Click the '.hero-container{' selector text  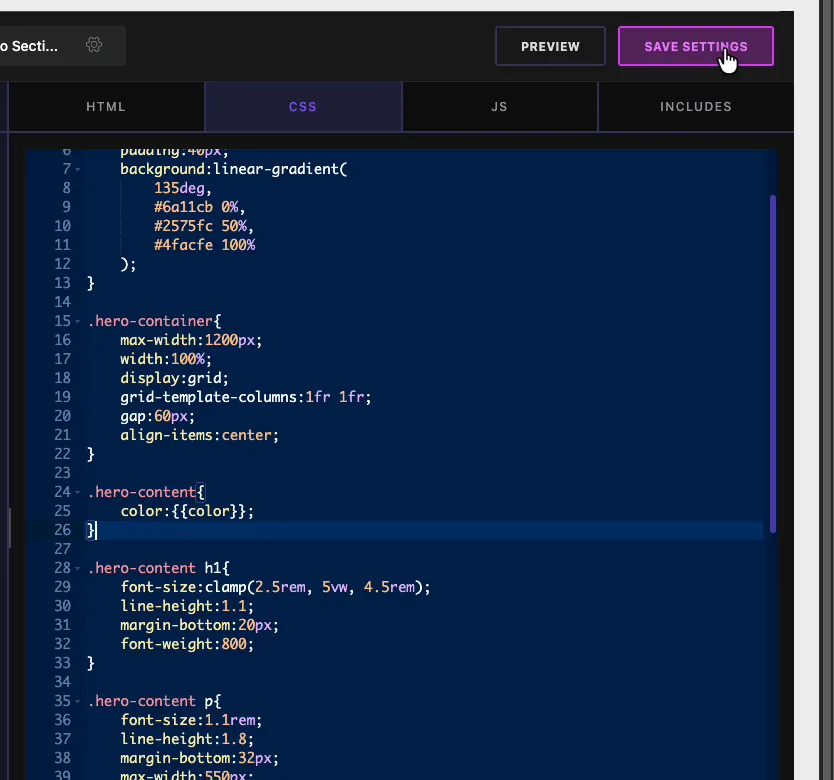154,321
